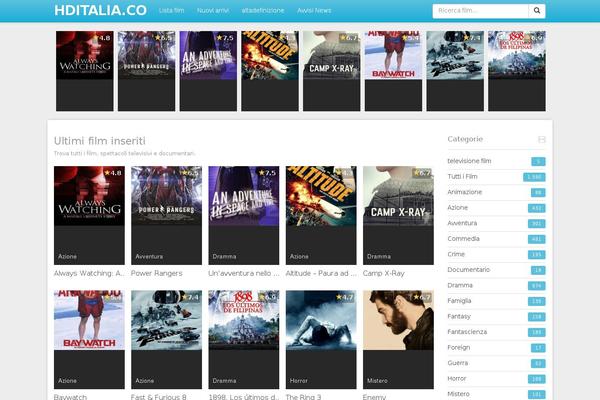The width and height of the screenshot is (600, 400).
Task: Open the Always Watching grid poster
Action: point(89,215)
